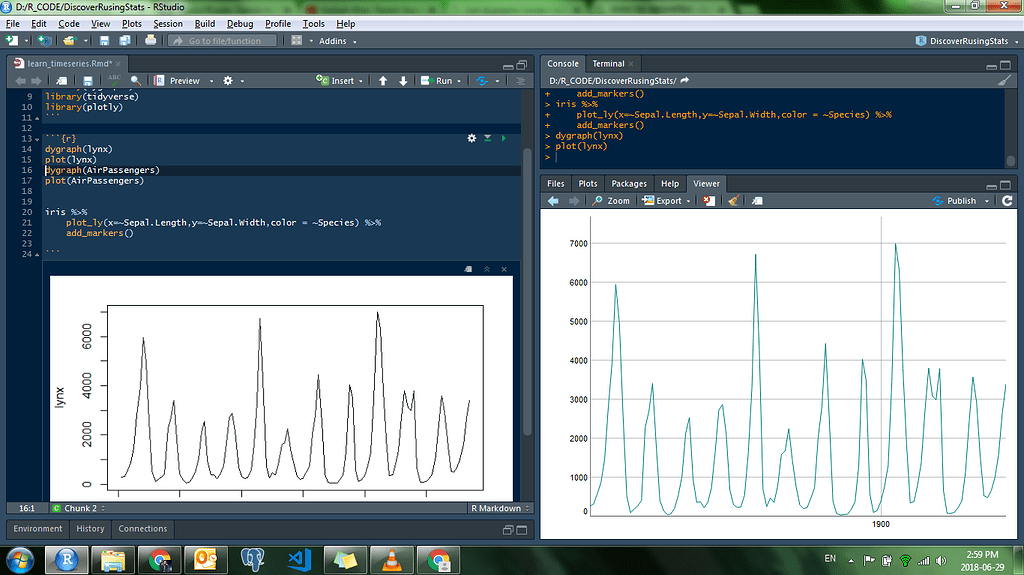Image resolution: width=1024 pixels, height=575 pixels.
Task: Run current chunk green play button
Action: [504, 139]
